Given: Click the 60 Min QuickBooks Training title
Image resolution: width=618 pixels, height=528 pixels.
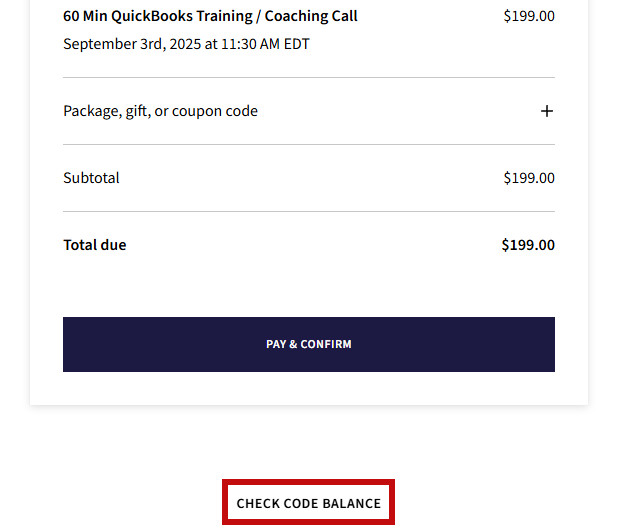Looking at the screenshot, I should 210,16.
